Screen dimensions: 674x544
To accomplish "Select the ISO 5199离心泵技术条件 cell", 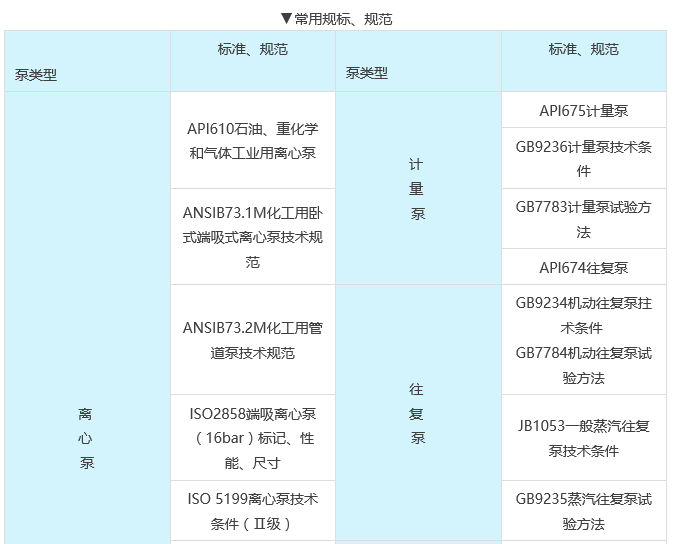I will click(x=252, y=511).
